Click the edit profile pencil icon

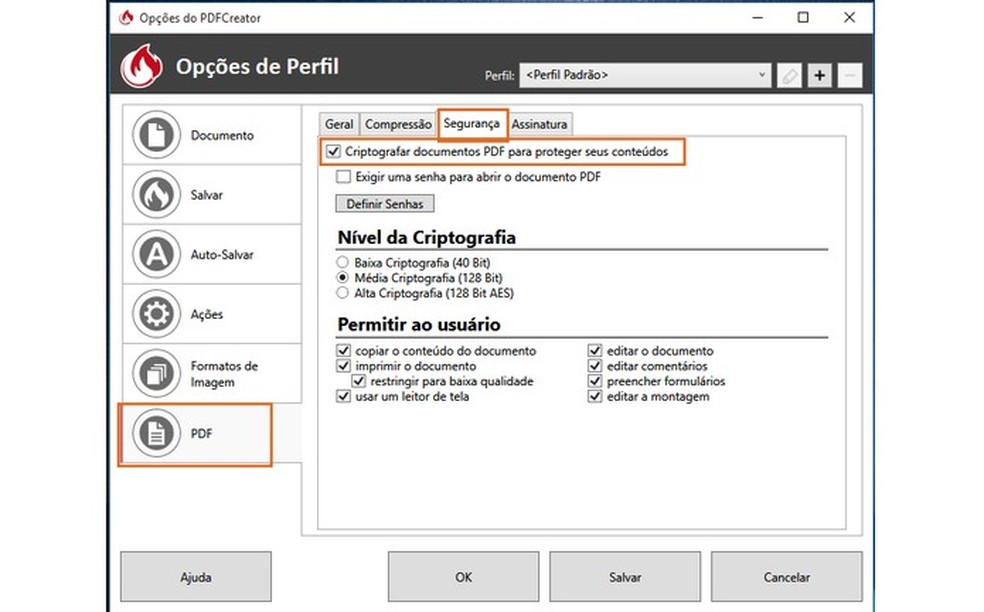(789, 74)
